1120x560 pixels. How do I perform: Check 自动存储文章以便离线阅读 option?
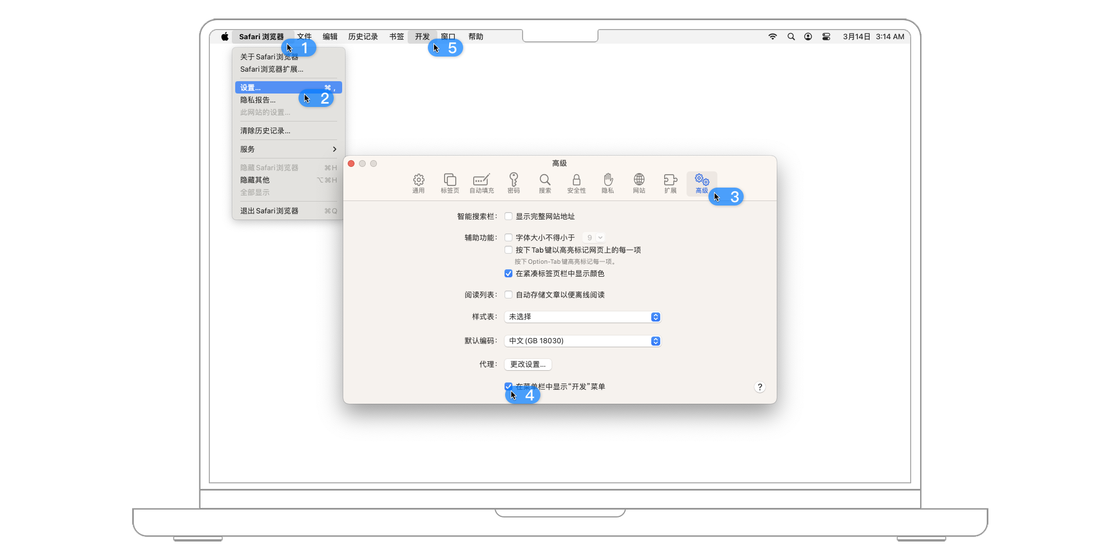509,295
